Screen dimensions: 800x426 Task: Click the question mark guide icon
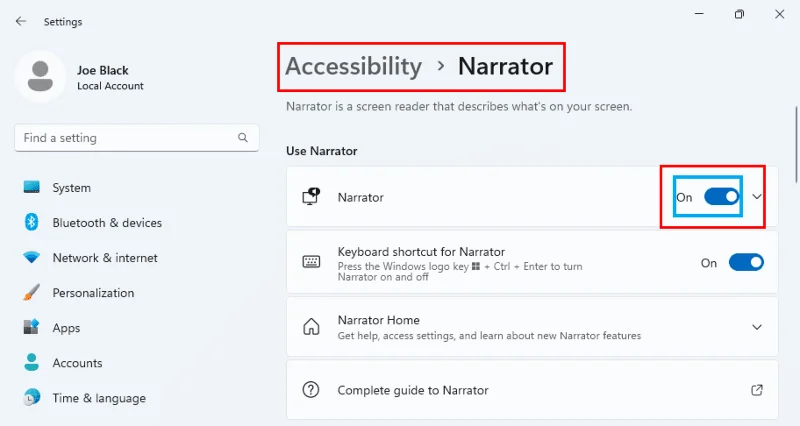tap(311, 390)
